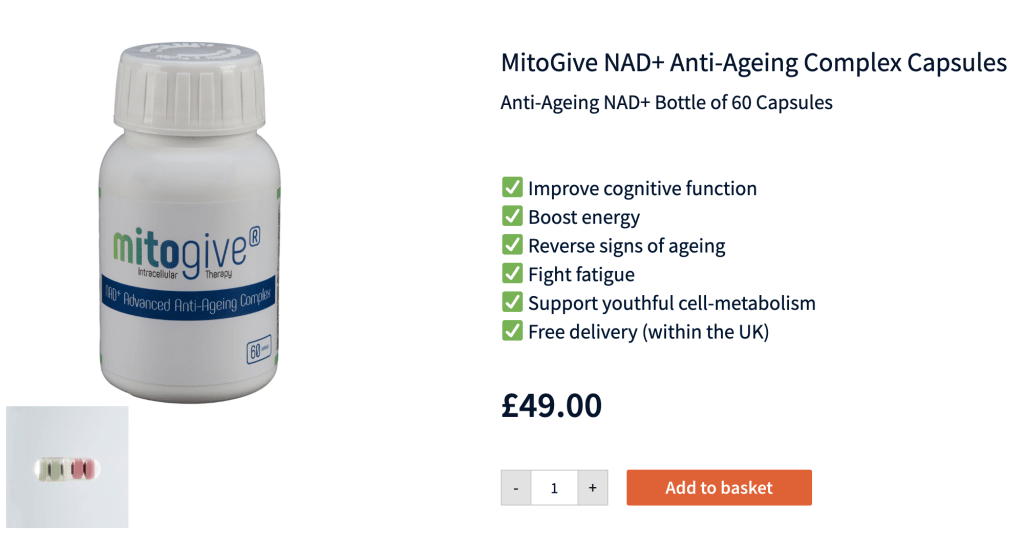Click the Add to basket button
Viewport: 1023px width, 546px height.
(x=719, y=487)
